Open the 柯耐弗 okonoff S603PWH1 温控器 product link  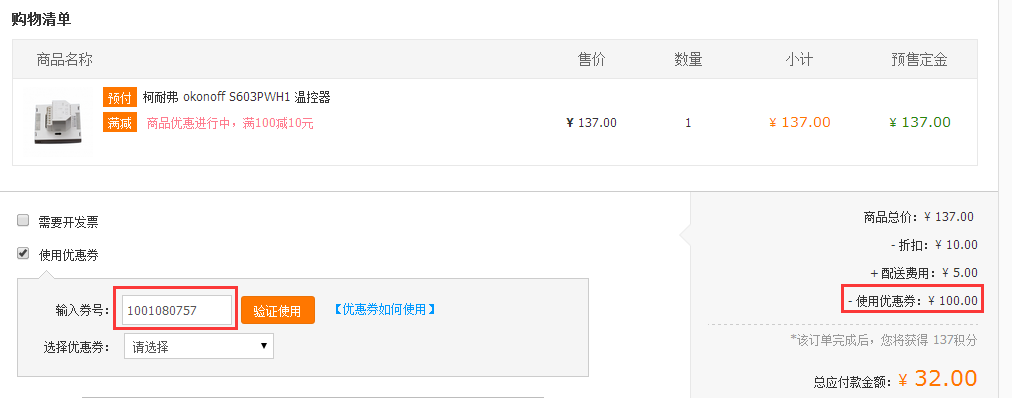(x=237, y=97)
